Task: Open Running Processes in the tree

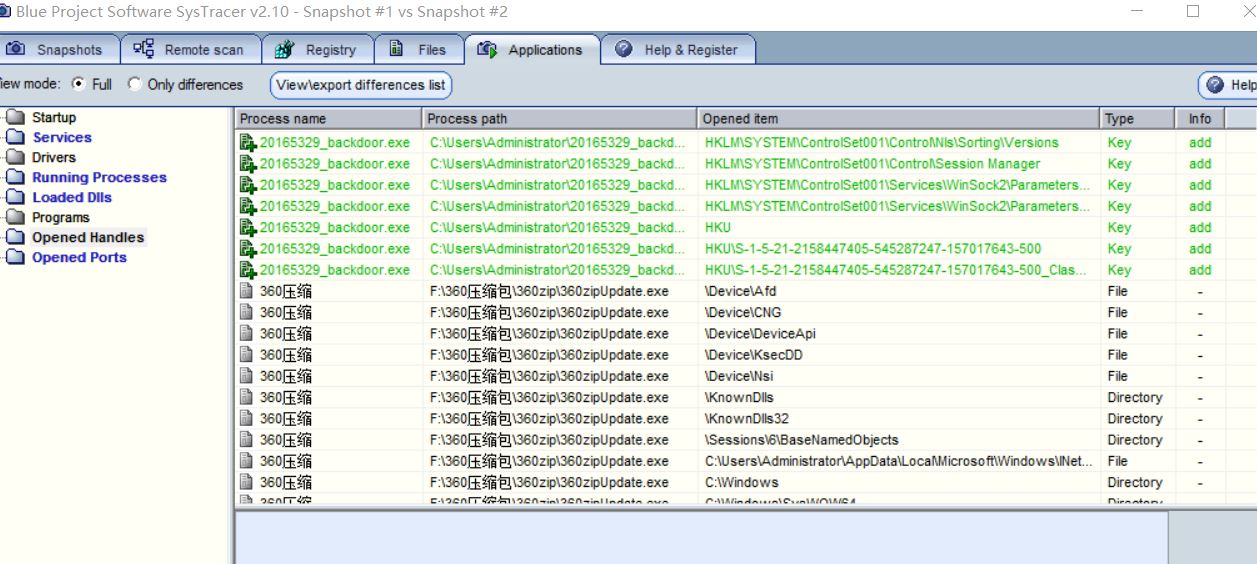Action: [x=99, y=178]
